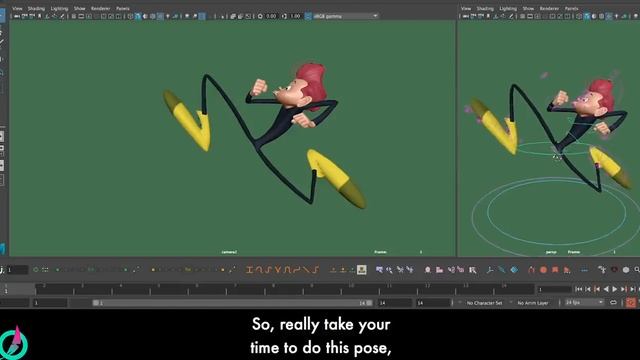The image size is (640, 360).
Task: Play the animation forwards
Action: (615, 289)
